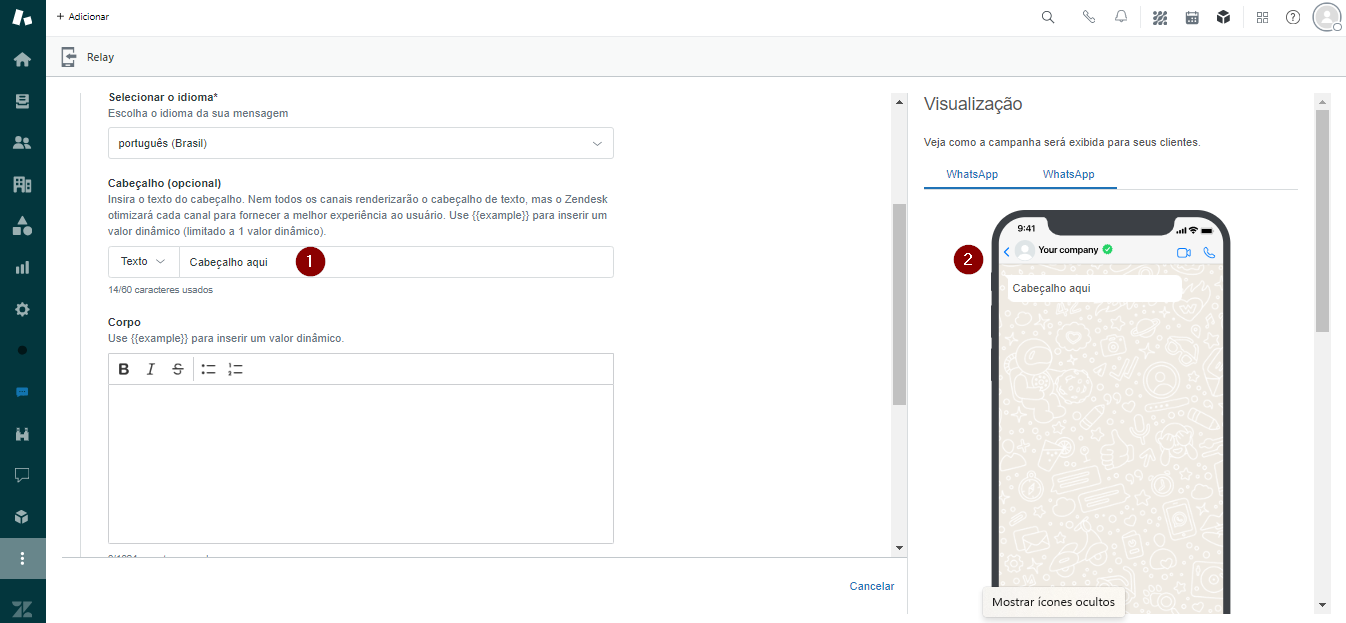Expand the Texto header type dropdown
This screenshot has width=1346, height=623.
pos(143,262)
